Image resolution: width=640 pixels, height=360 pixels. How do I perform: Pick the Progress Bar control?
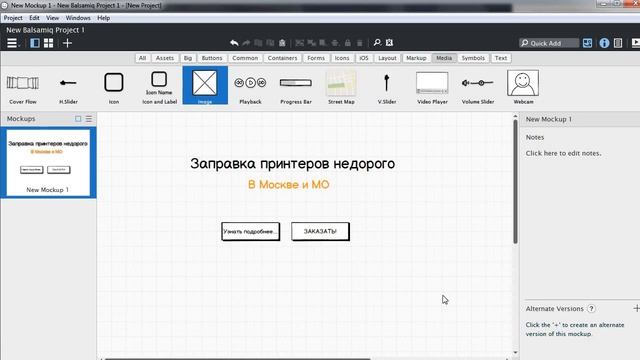point(296,87)
